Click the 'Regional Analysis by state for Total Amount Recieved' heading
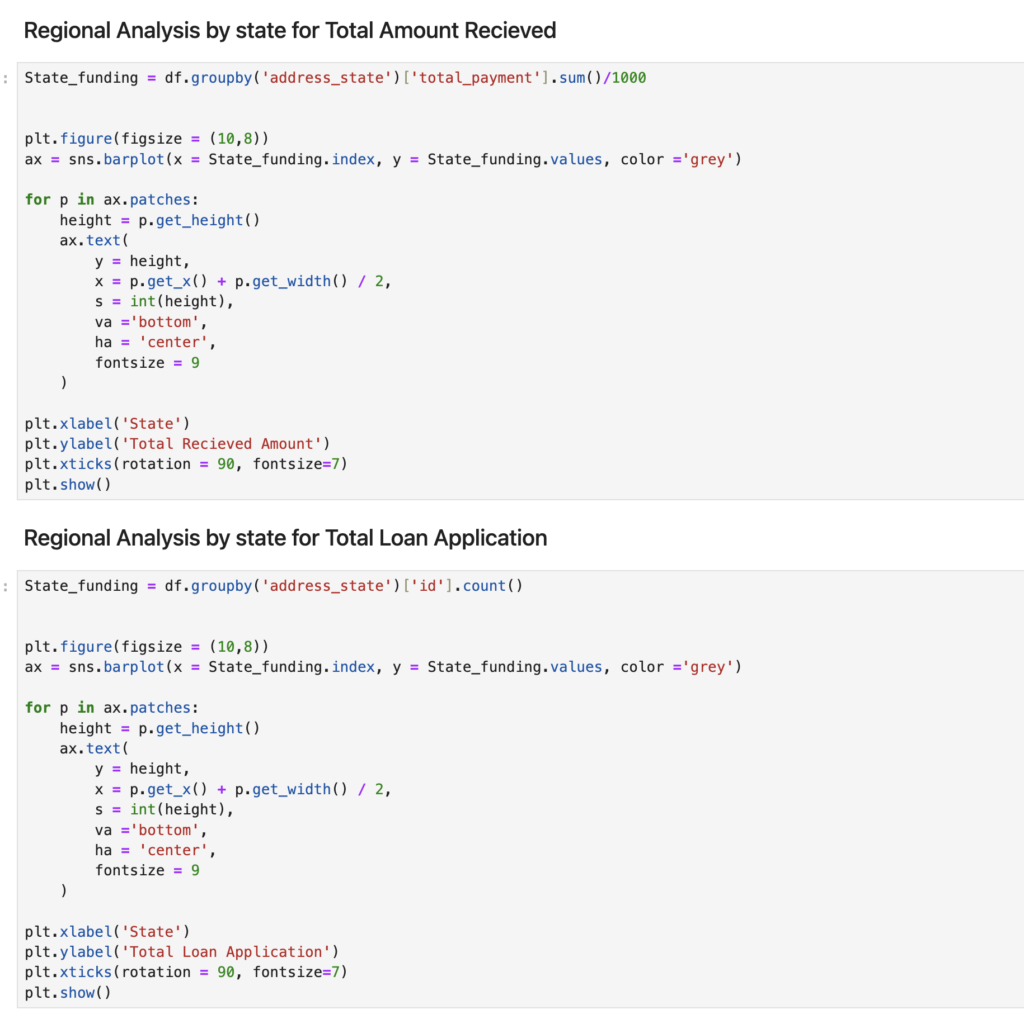The image size is (1024, 1024). tap(289, 31)
